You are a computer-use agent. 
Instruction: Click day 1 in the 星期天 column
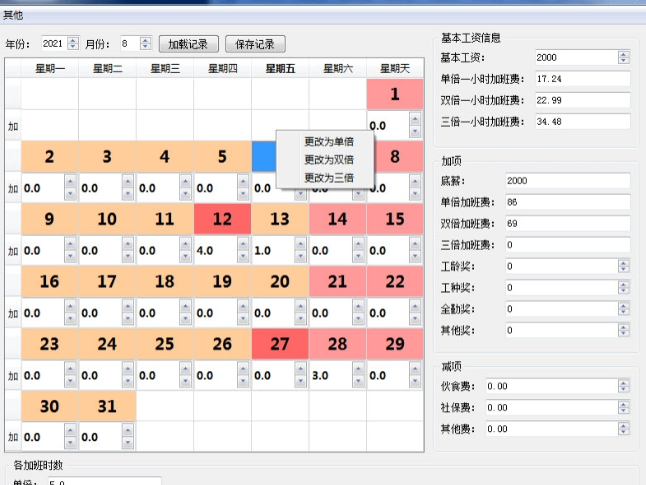coord(394,95)
